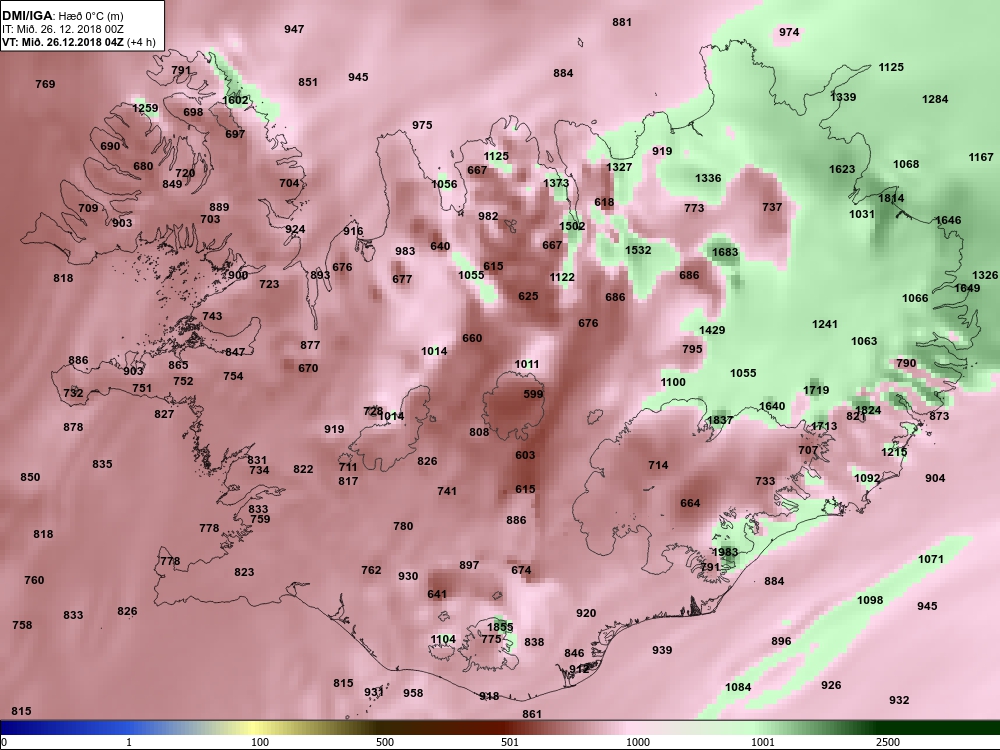Click the map value 939

[x=662, y=649]
